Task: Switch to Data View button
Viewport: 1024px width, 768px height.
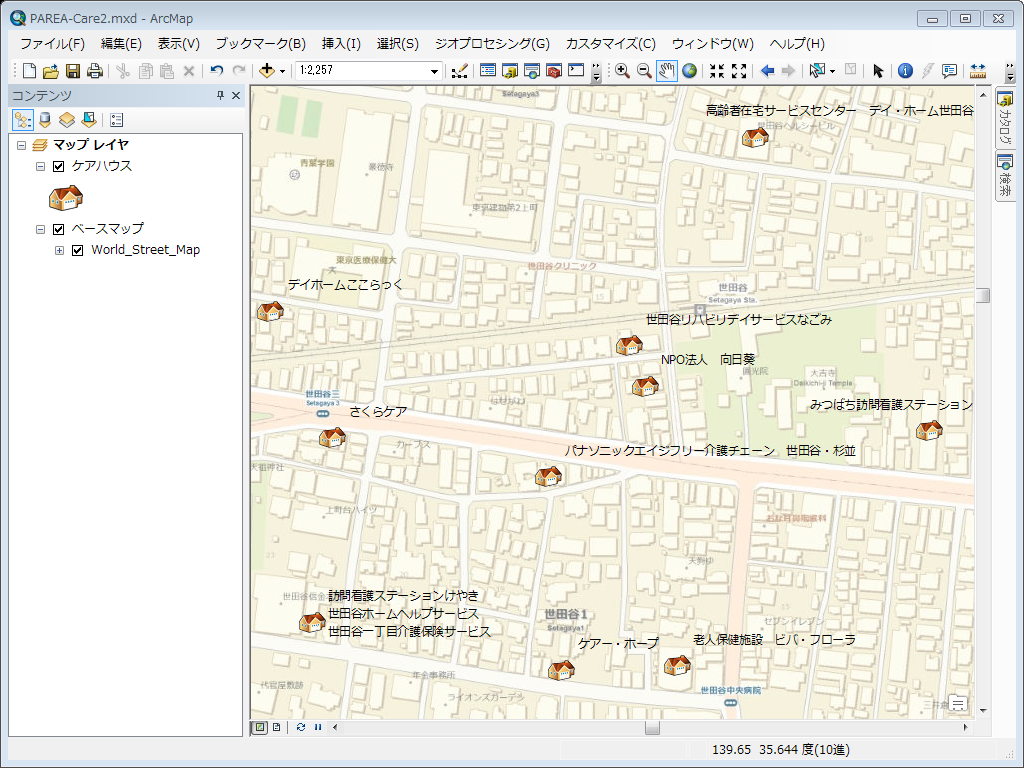Action: [x=260, y=727]
